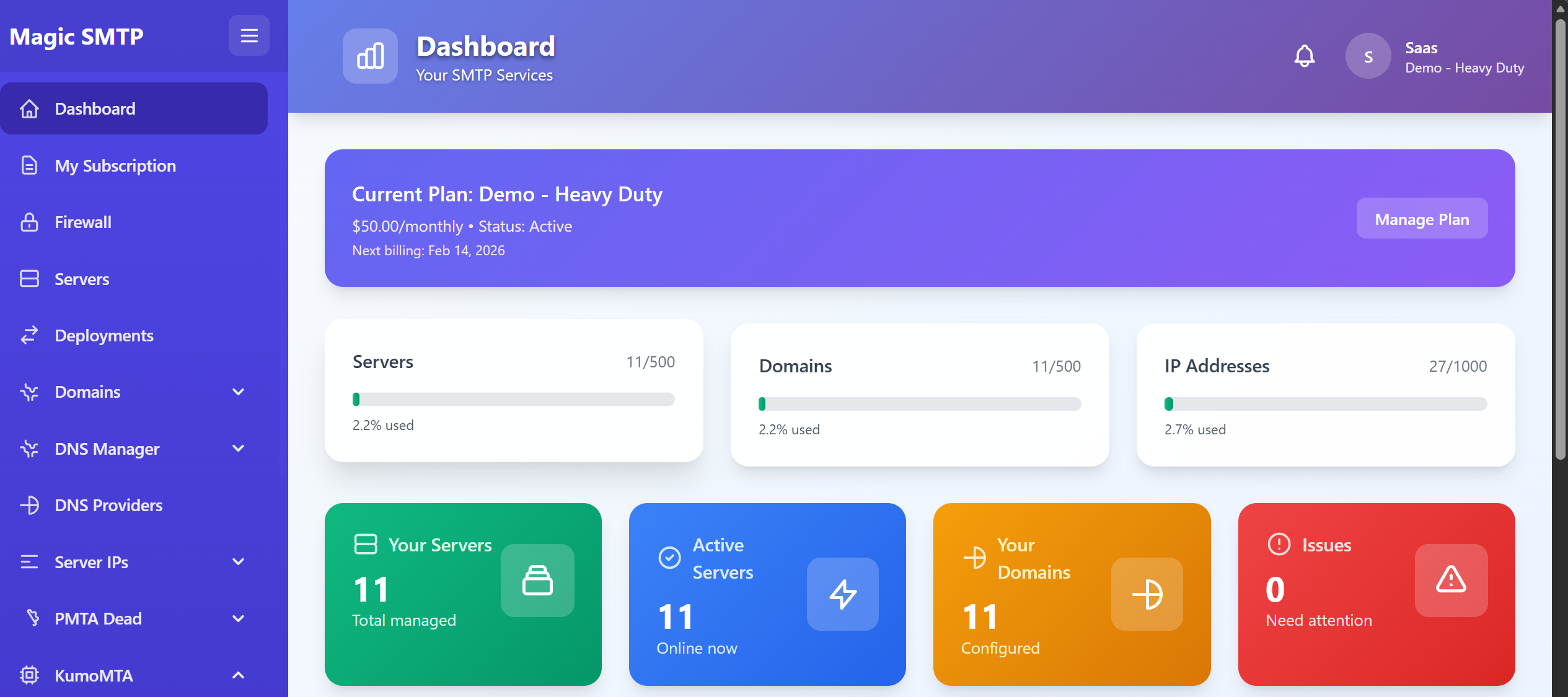Click the arrows icon beside Deployments
1568x697 pixels.
click(x=29, y=335)
